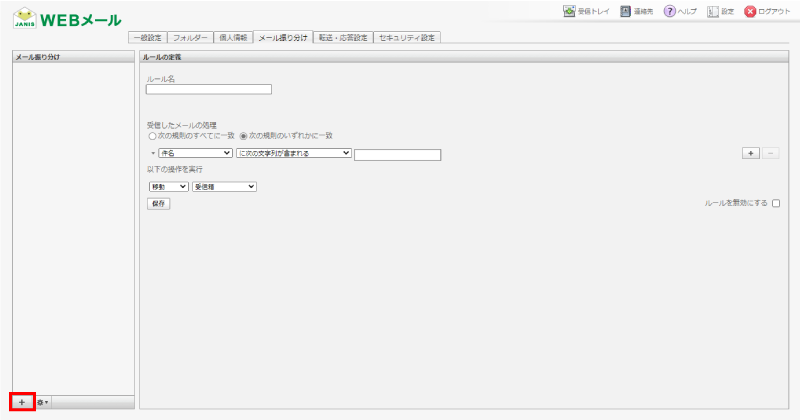Add a condition row with plus button
The width and height of the screenshot is (800, 420).
point(750,153)
